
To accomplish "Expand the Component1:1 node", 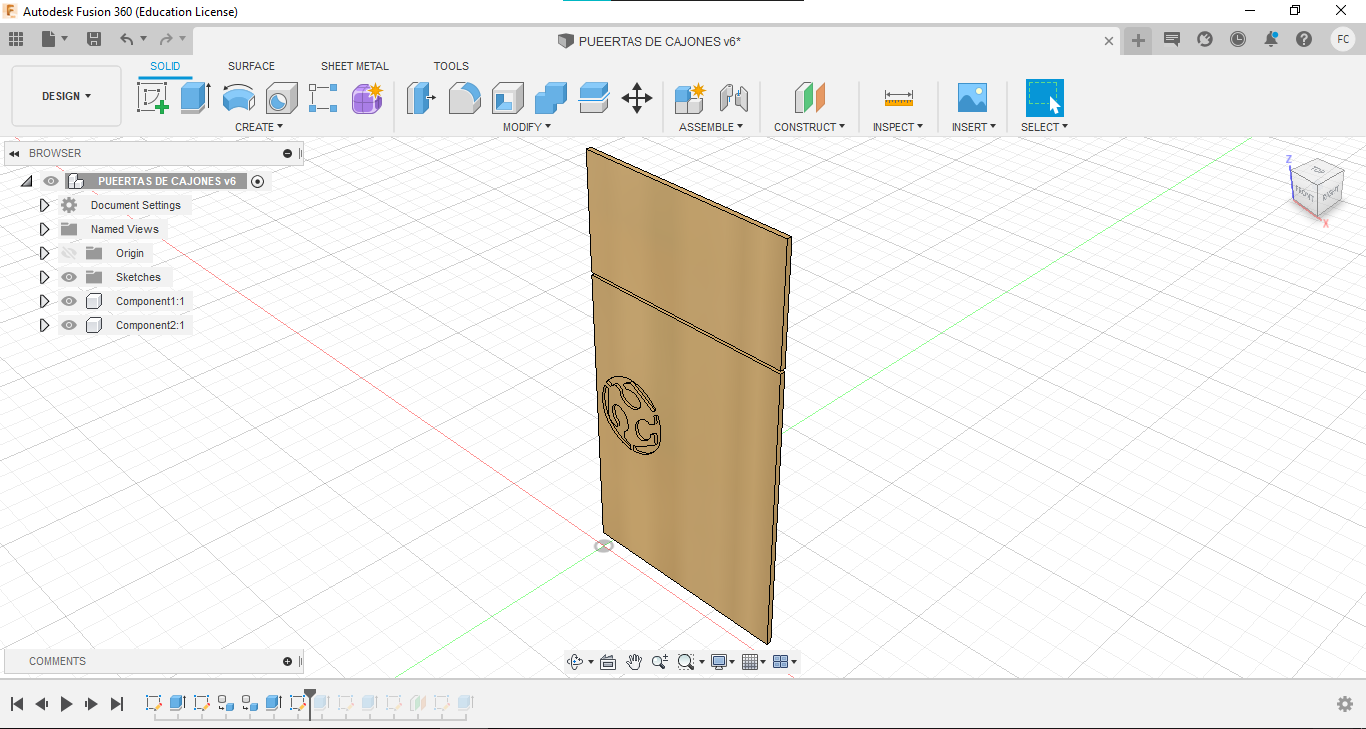I will (x=44, y=301).
